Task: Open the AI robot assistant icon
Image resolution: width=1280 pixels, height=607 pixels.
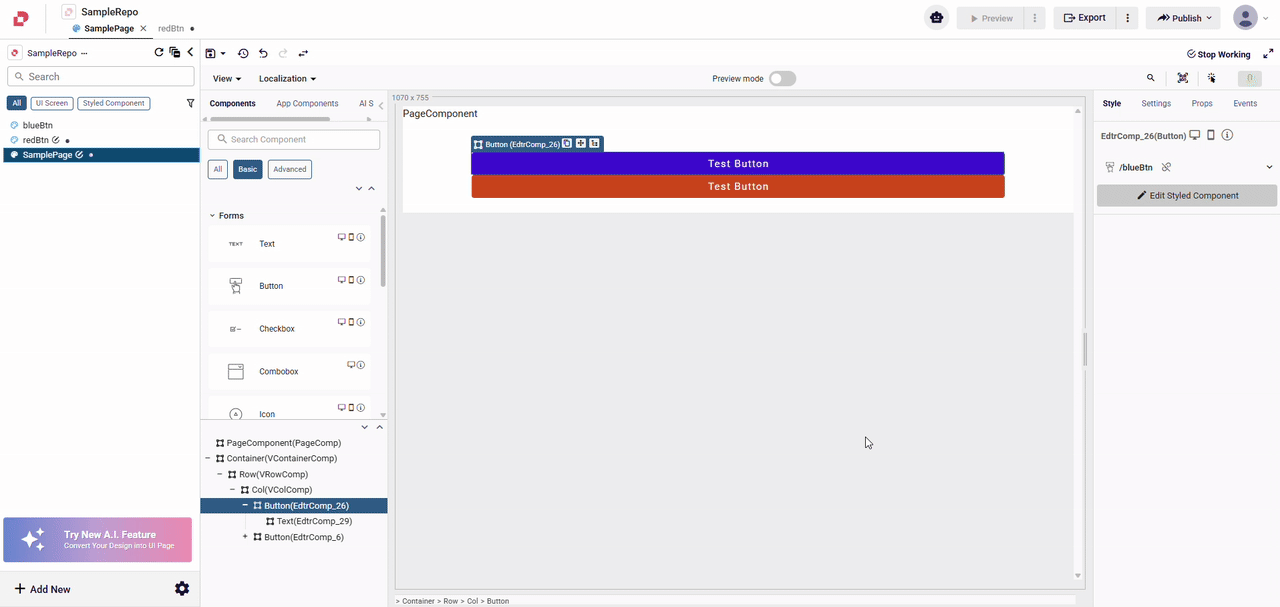Action: [936, 18]
